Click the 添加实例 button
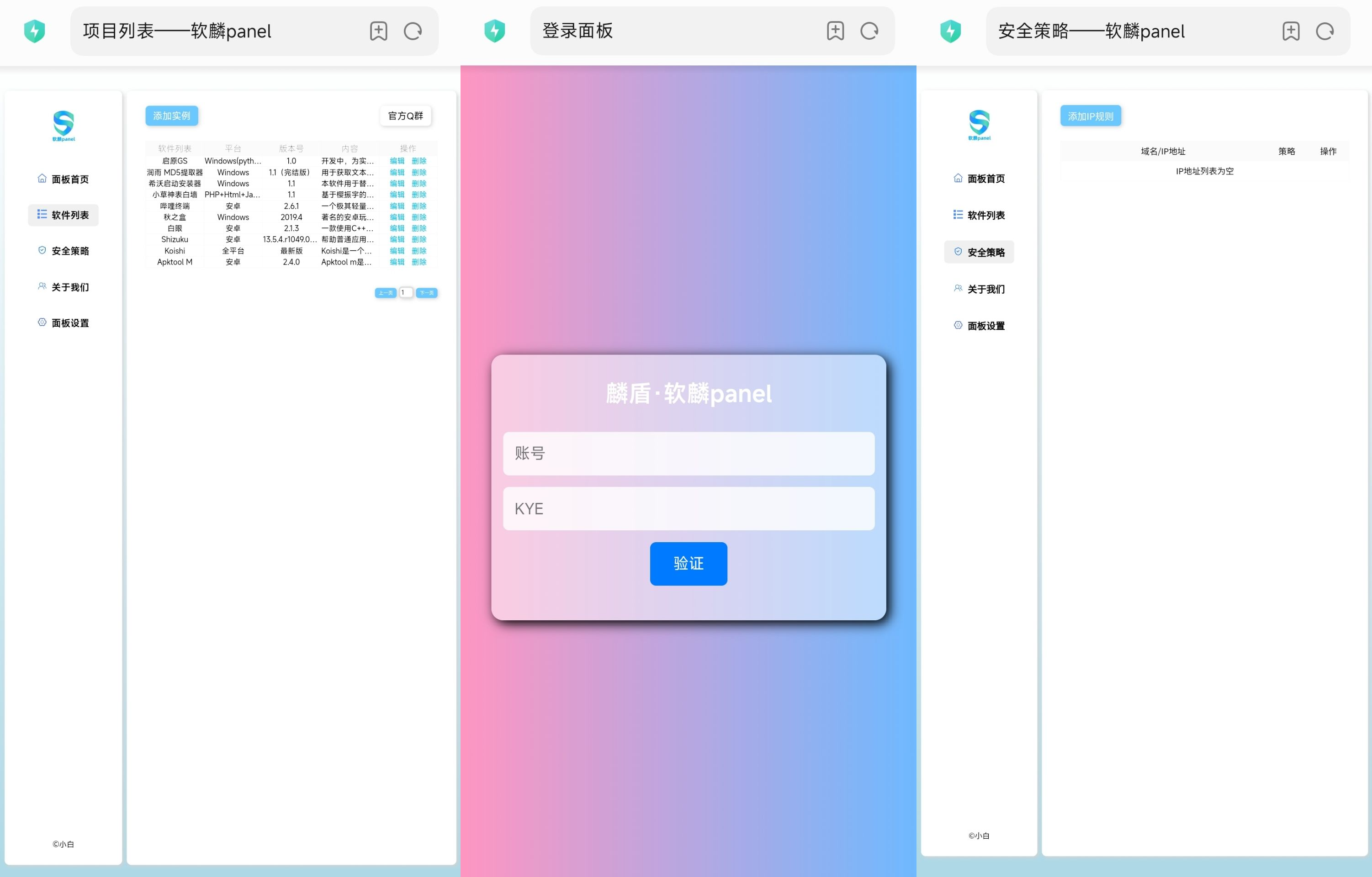 tap(171, 116)
